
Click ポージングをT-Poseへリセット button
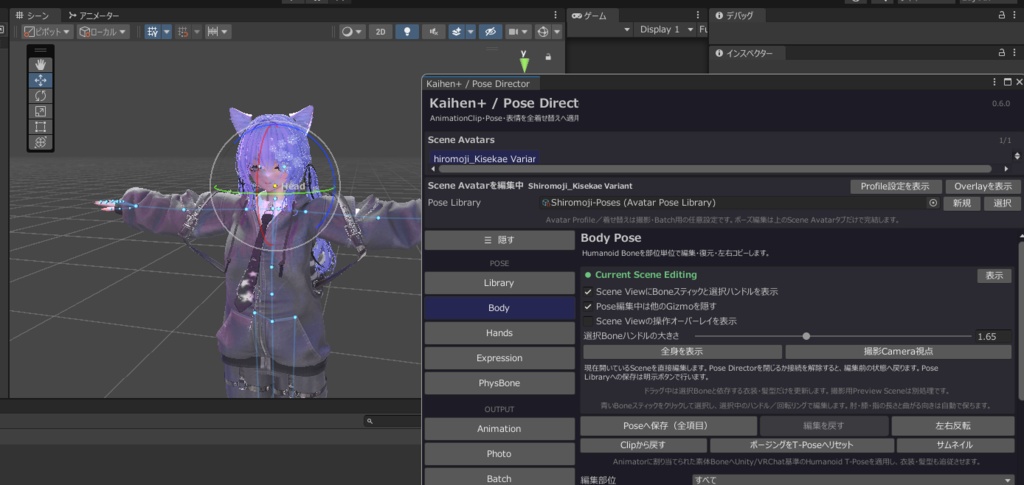pos(801,445)
